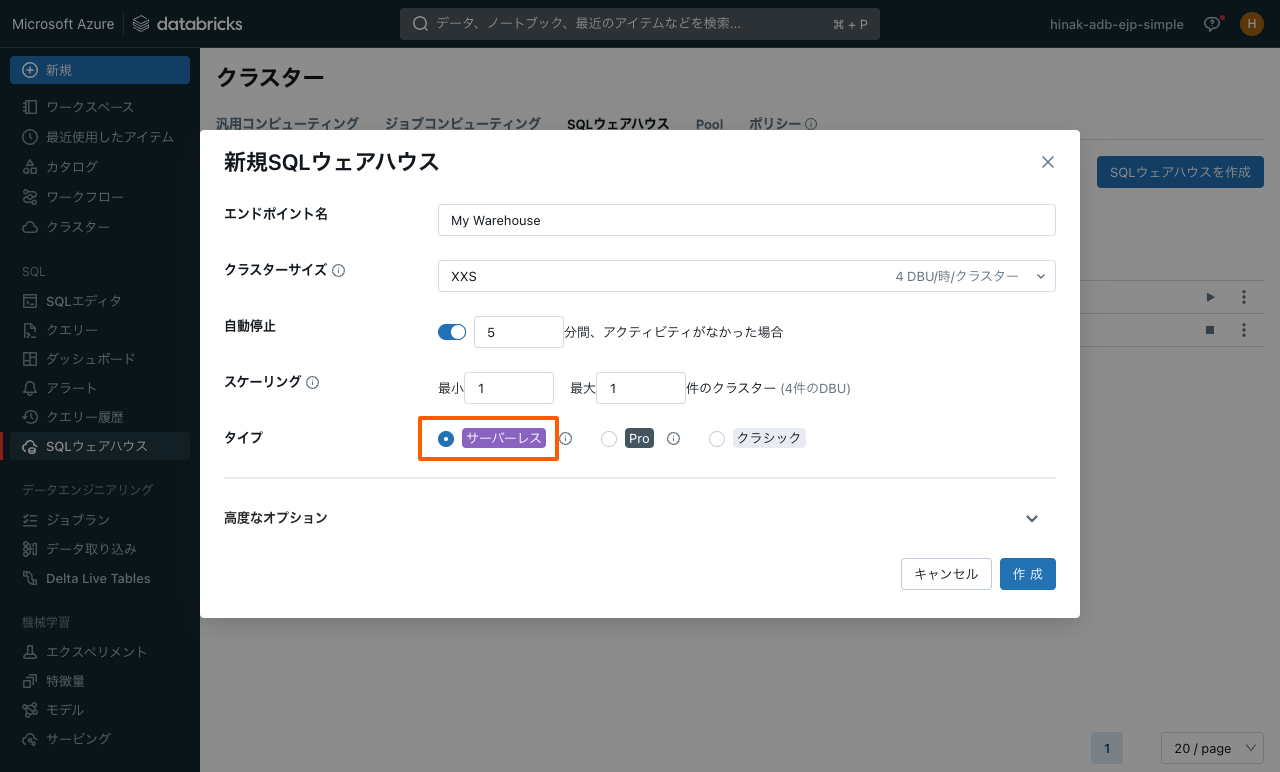This screenshot has height=772, width=1280.
Task: Switch to the Pool tab
Action: click(x=710, y=124)
